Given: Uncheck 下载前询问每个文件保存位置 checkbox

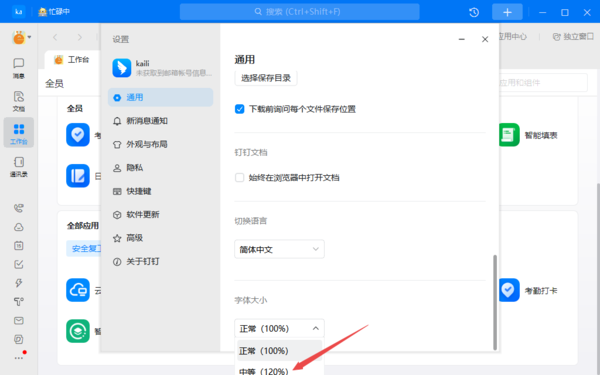Looking at the screenshot, I should tap(240, 109).
